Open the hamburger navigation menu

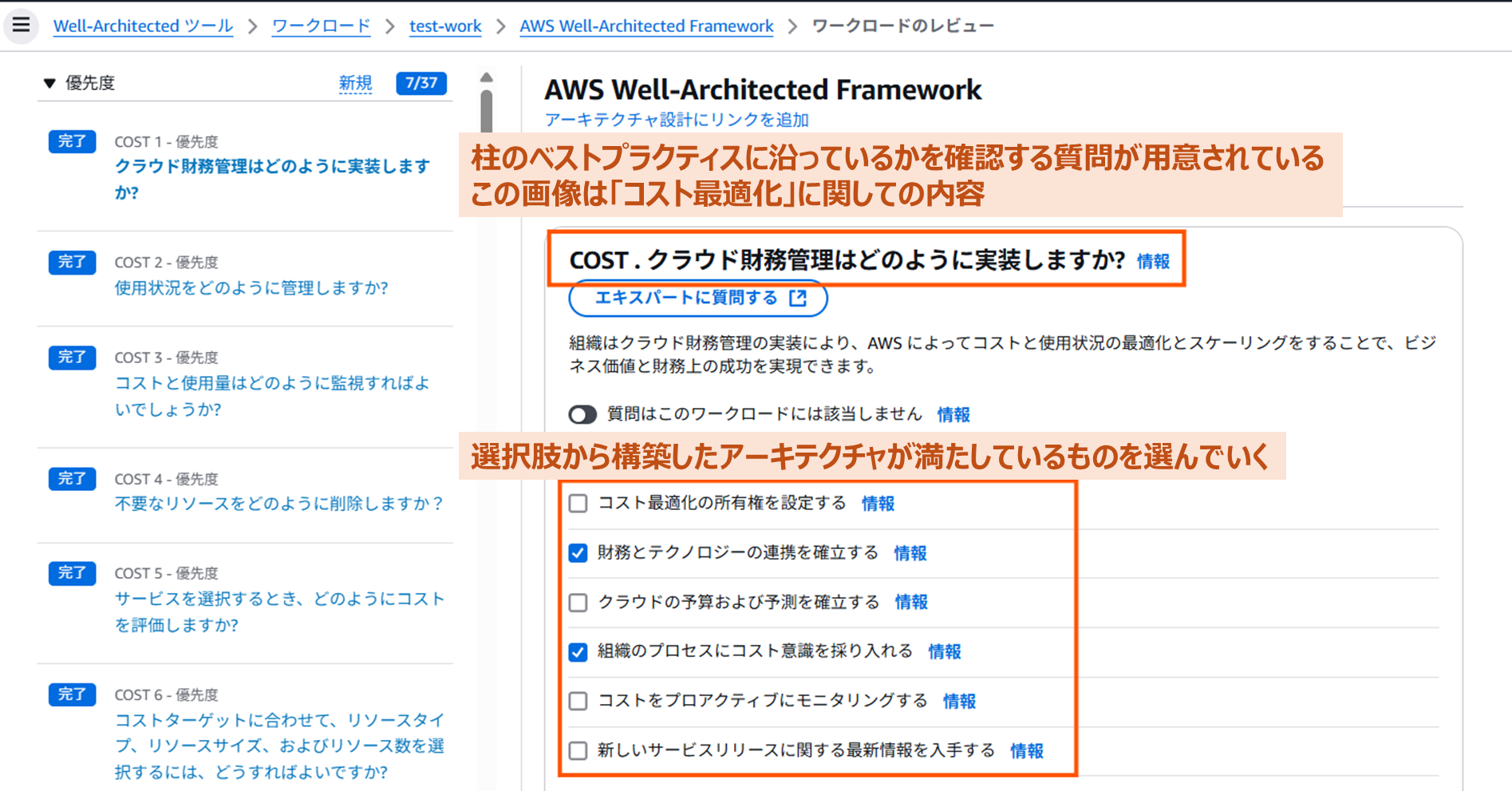point(21,25)
